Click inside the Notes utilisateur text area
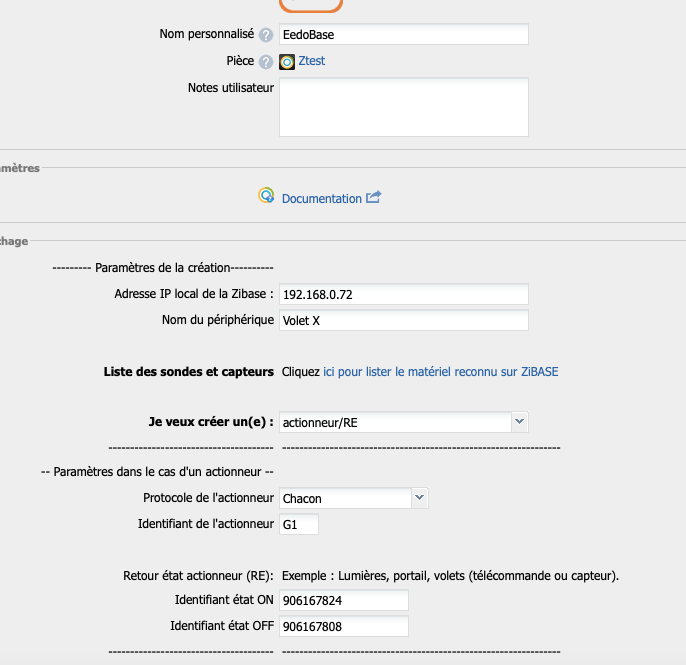The width and height of the screenshot is (686, 665). click(403, 107)
